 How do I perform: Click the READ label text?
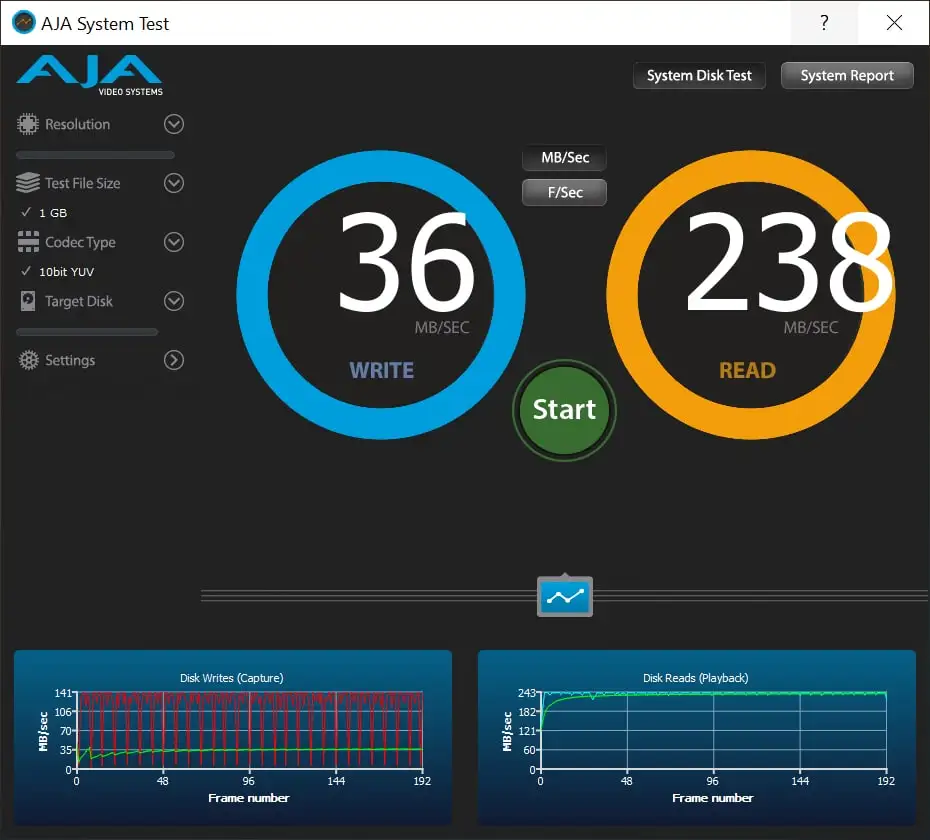[x=747, y=370]
